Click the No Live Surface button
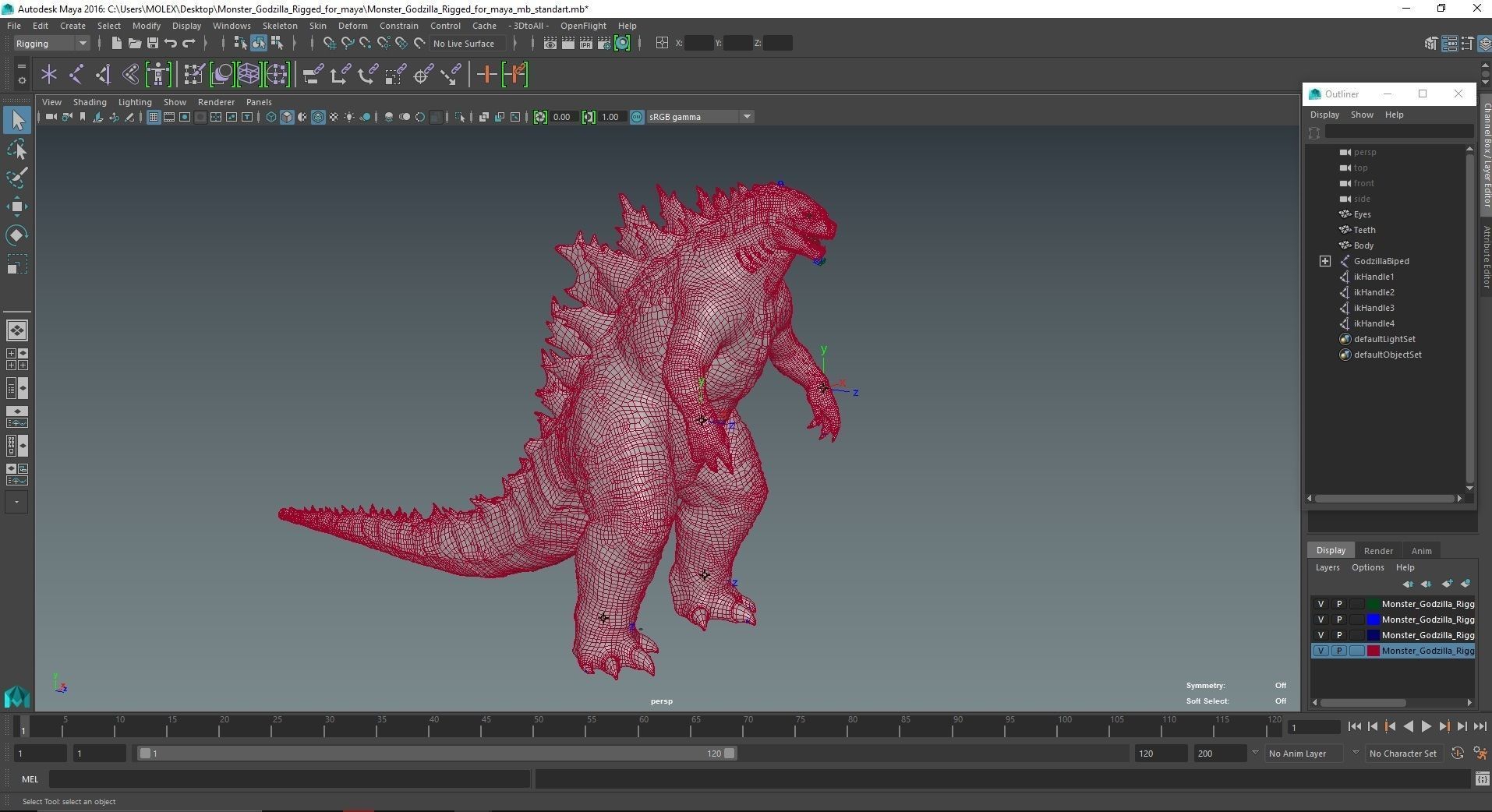Viewport: 1492px width, 812px height. pyautogui.click(x=464, y=44)
